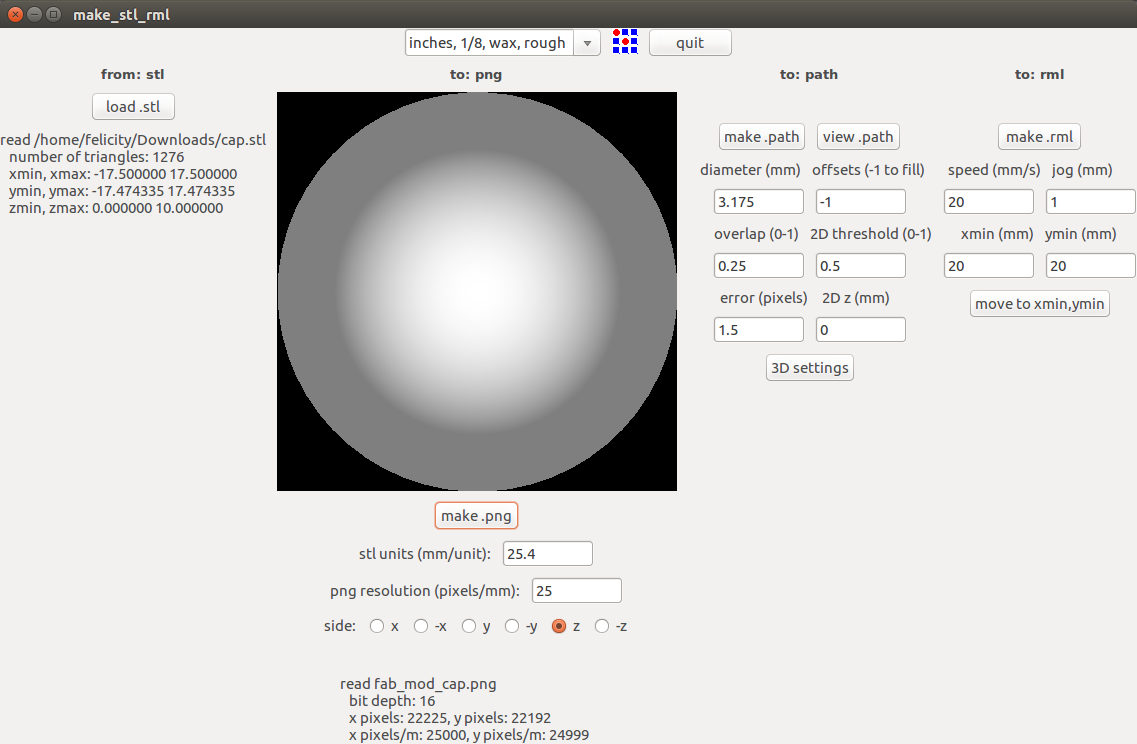
Task: Select the x side radio button
Action: click(x=377, y=626)
